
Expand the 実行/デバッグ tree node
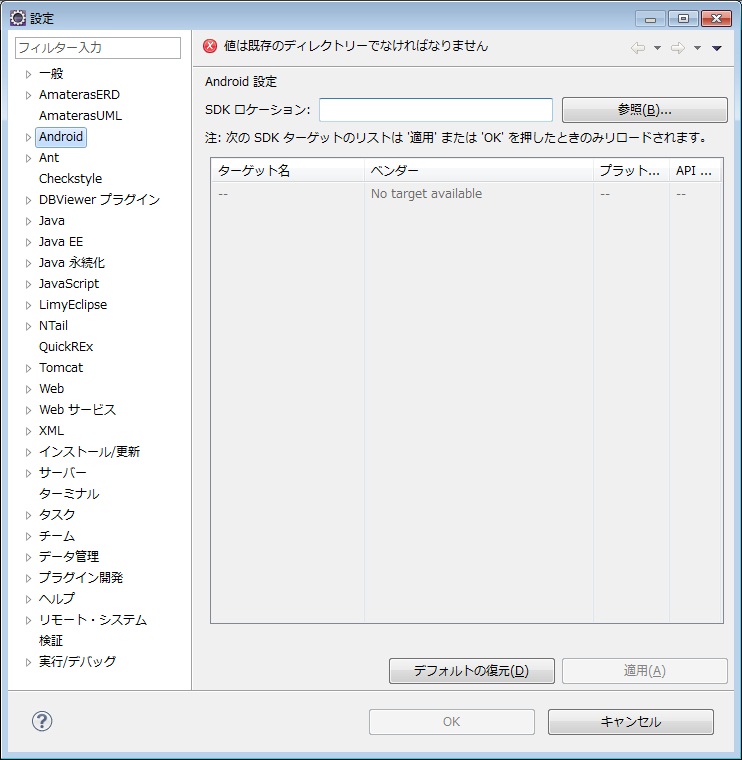28,662
